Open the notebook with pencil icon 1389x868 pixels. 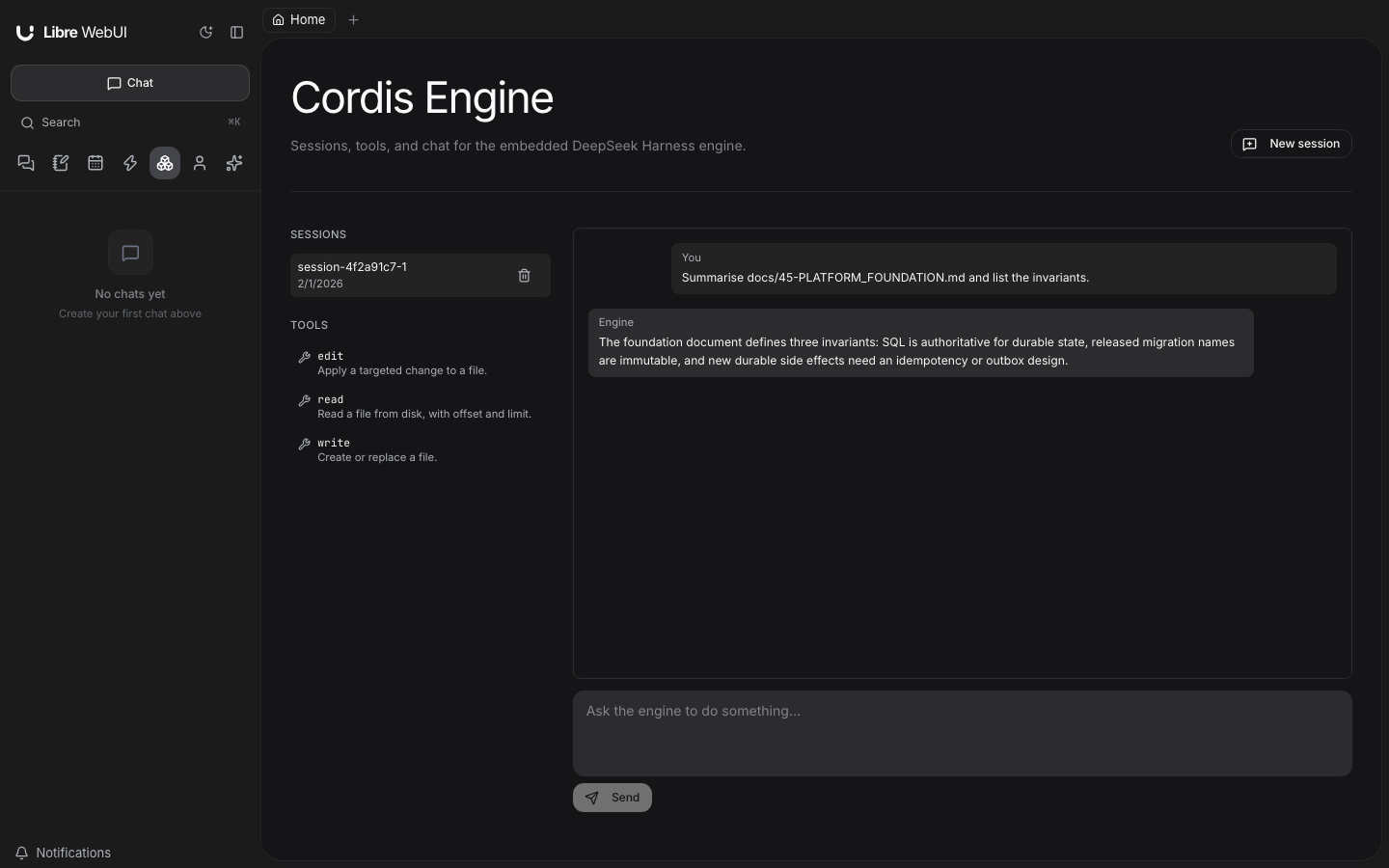pyautogui.click(x=61, y=163)
